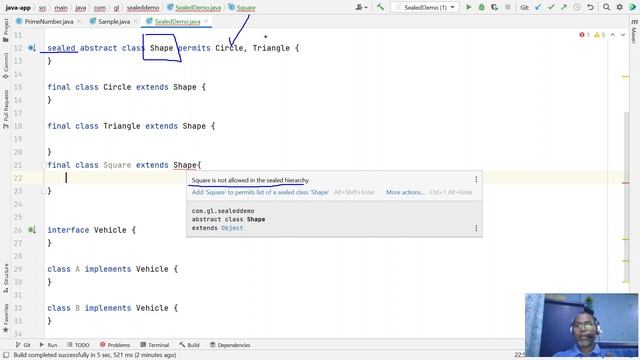This screenshot has height=360, width=640.
Task: Show Git history clock icon
Action: [577, 7]
